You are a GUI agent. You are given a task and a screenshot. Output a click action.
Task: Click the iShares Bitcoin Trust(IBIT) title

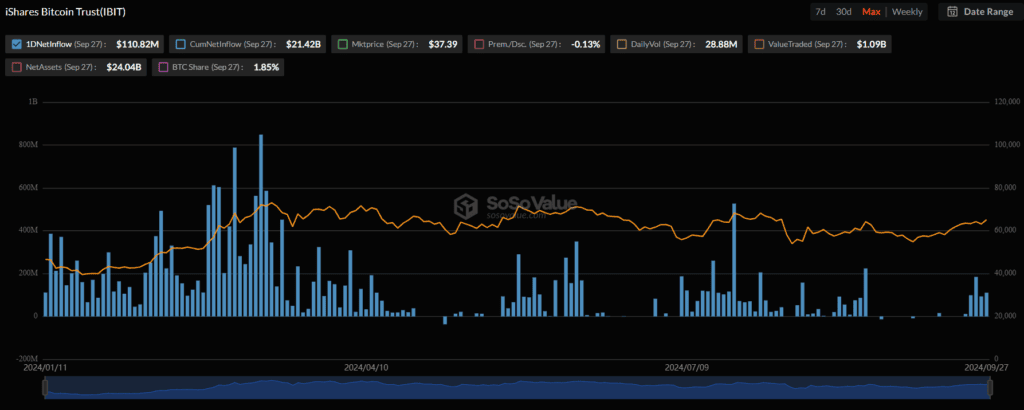coord(65,12)
